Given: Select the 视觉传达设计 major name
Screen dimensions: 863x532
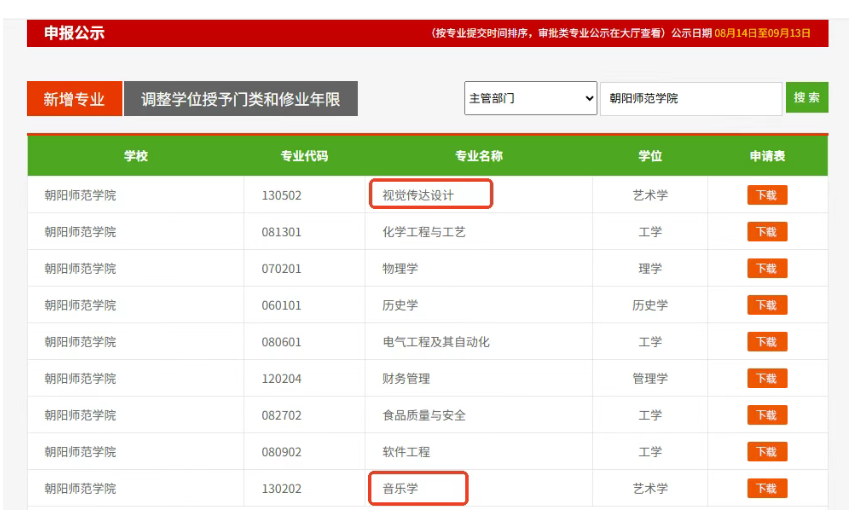Looking at the screenshot, I should [418, 195].
